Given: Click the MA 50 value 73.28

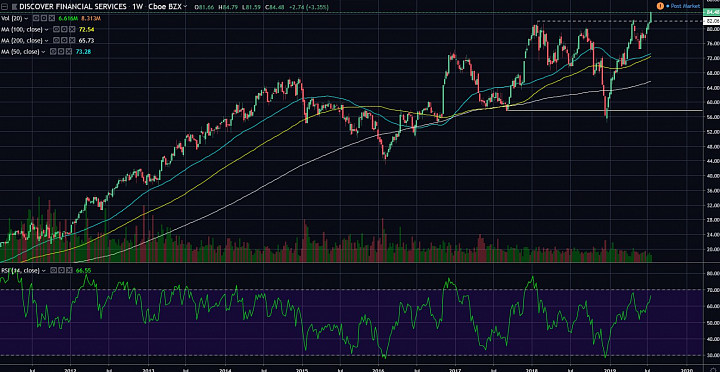Looking at the screenshot, I should point(84,51).
